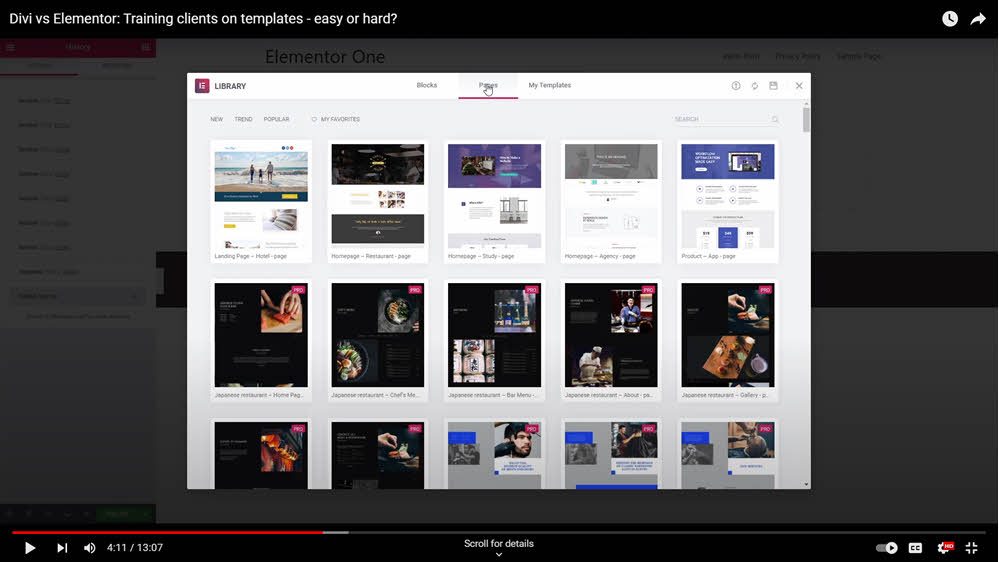Share the video using the arrow icon
Image resolution: width=999 pixels, height=562 pixels.
click(978, 19)
